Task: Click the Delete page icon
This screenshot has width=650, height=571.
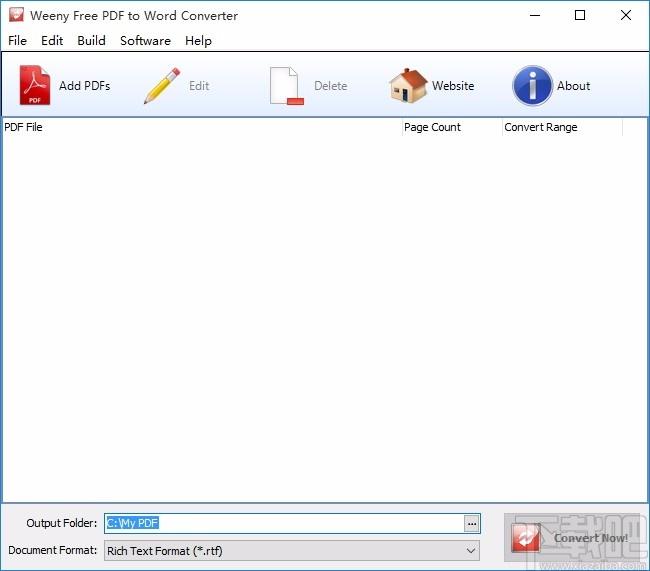Action: (x=286, y=86)
